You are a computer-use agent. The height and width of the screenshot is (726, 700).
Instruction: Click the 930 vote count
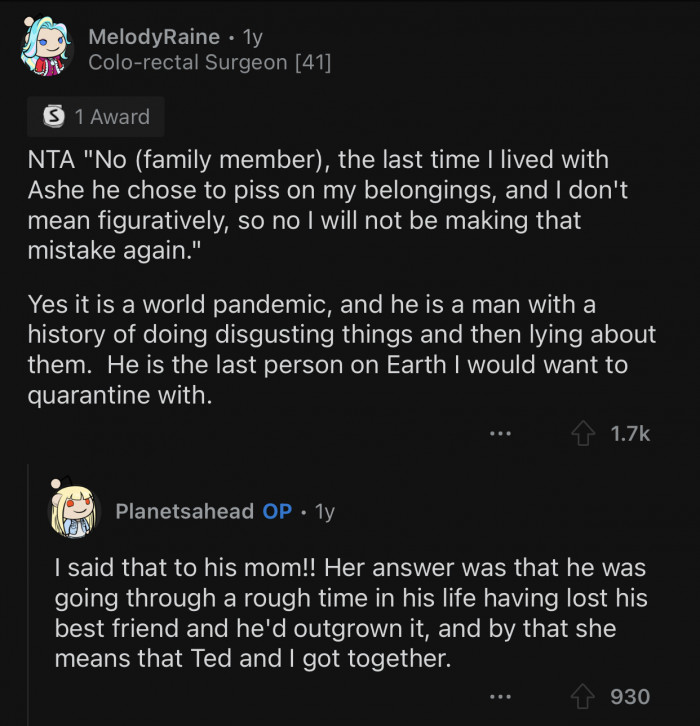(630, 696)
